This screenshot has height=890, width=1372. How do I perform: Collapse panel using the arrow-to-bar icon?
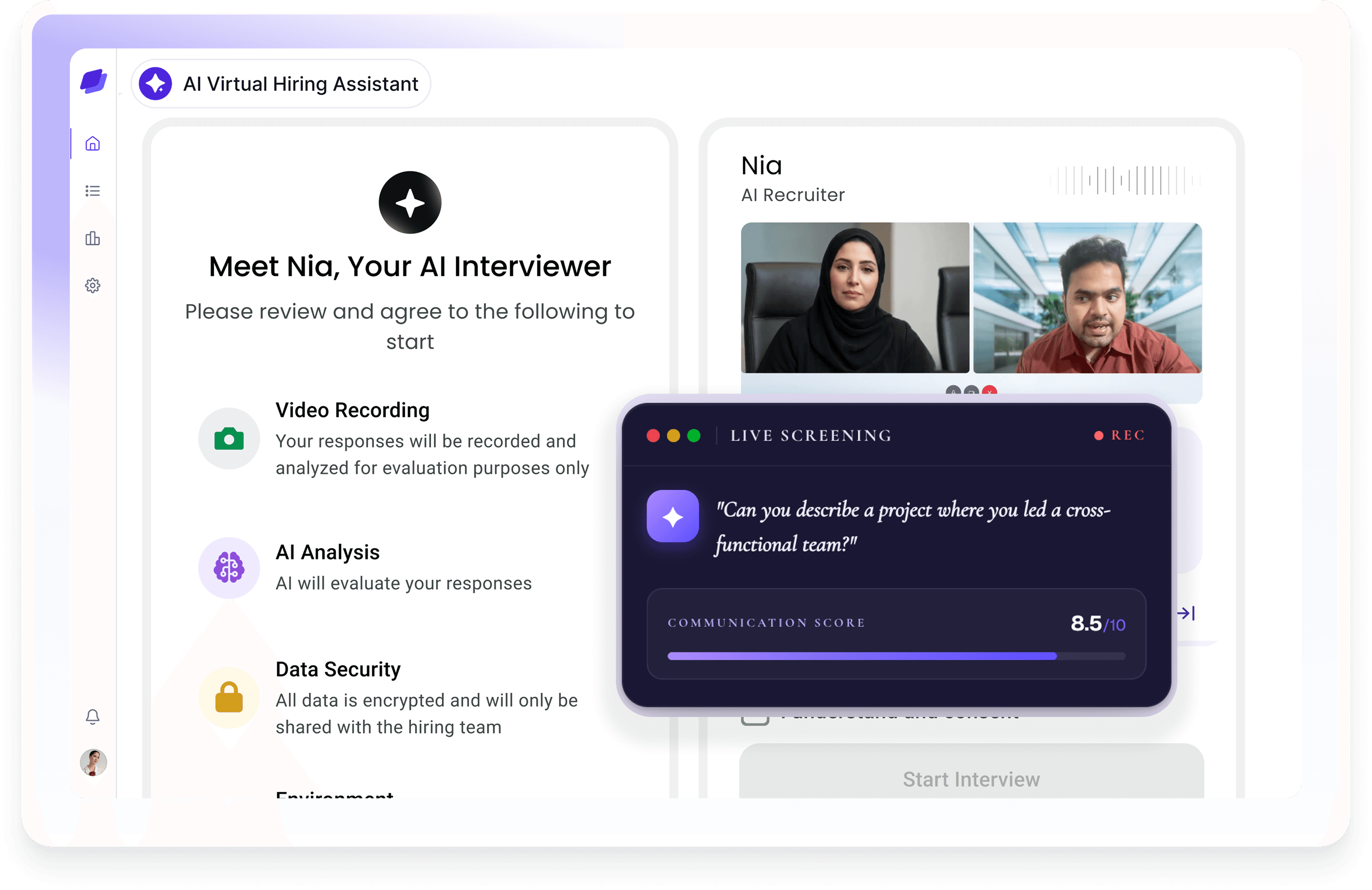pos(1186,613)
